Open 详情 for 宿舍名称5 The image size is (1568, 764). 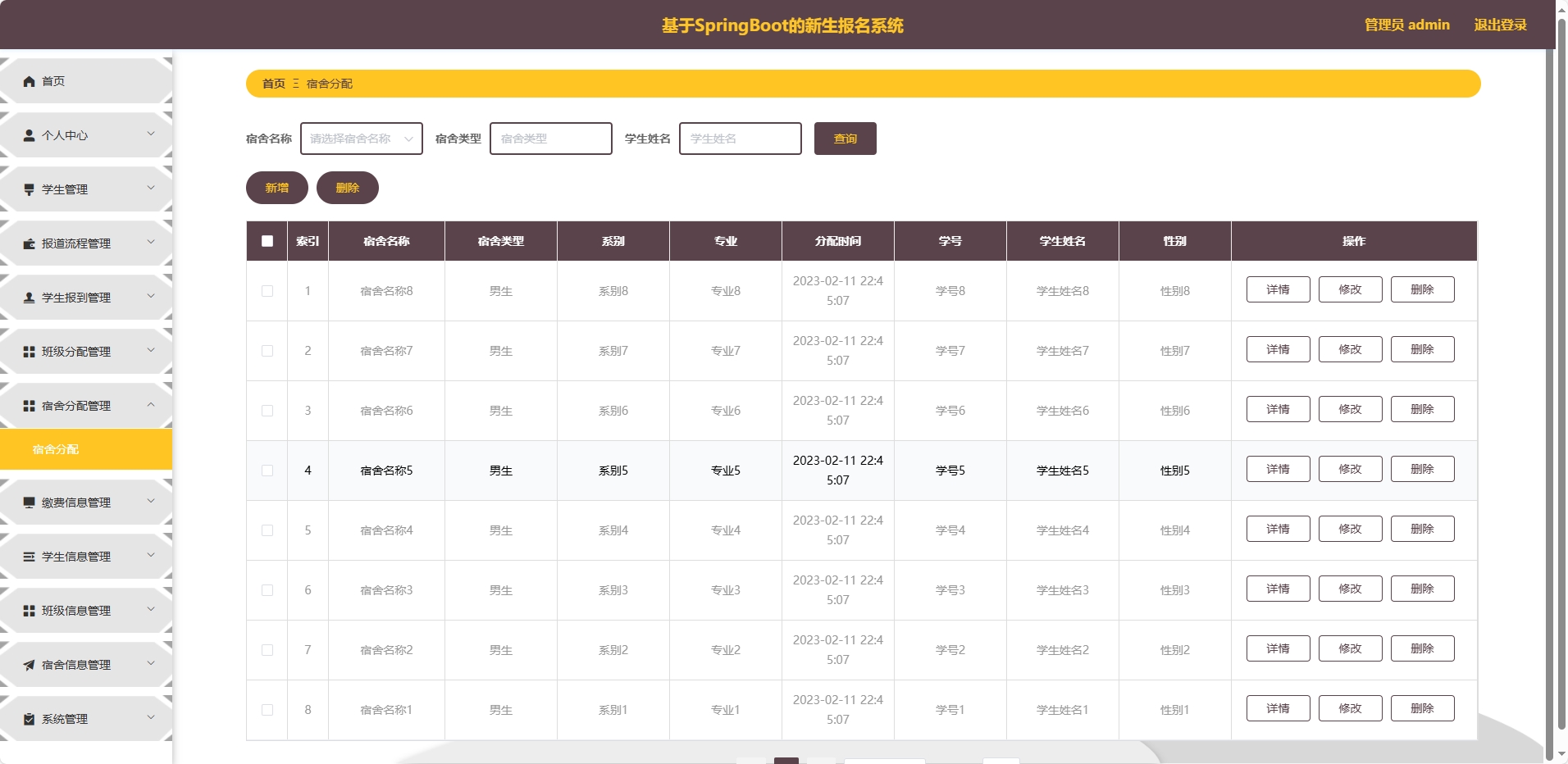(1278, 469)
